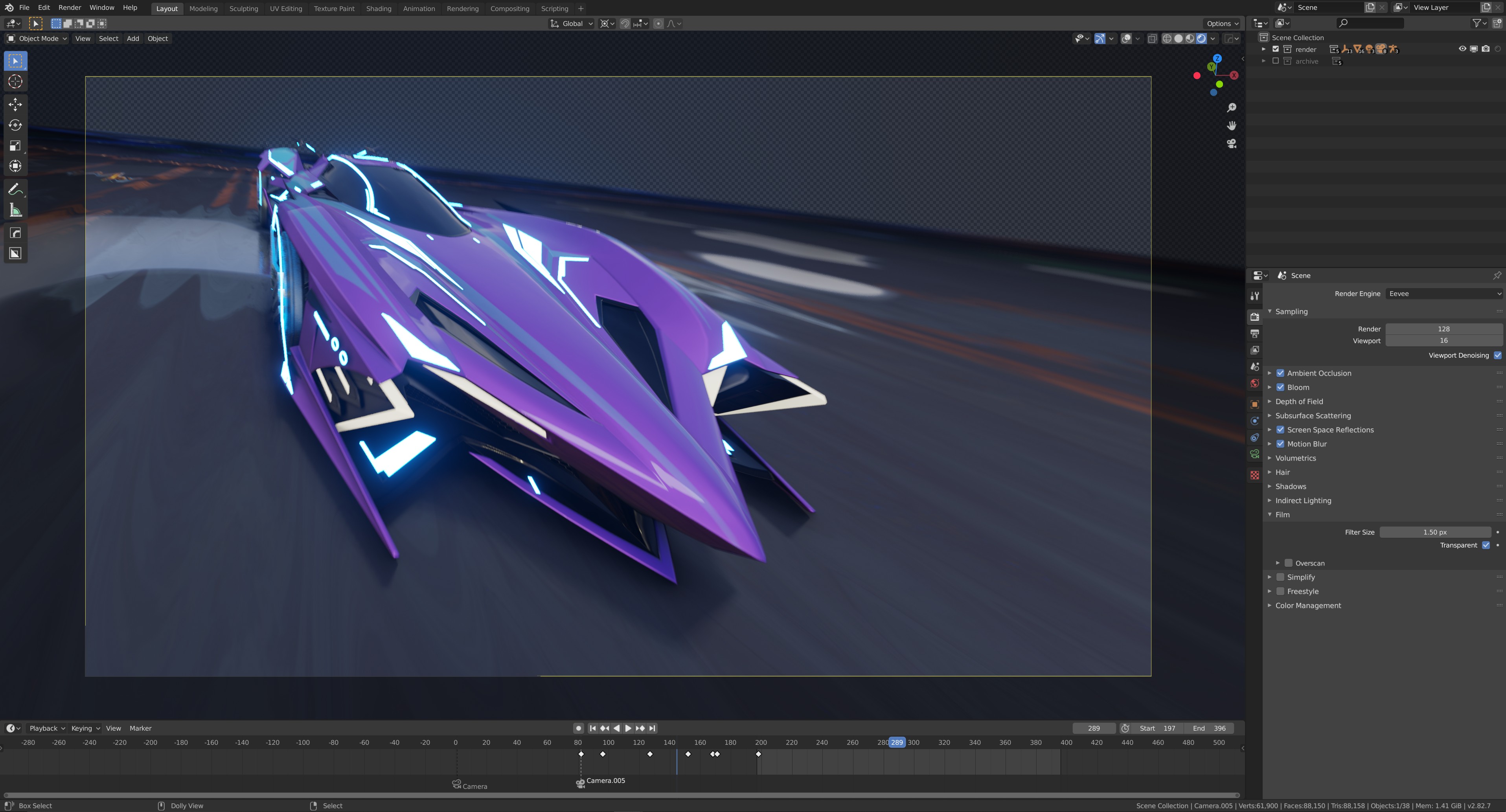This screenshot has height=812, width=1506.
Task: Expand the render collection in the outliner
Action: 1263,49
